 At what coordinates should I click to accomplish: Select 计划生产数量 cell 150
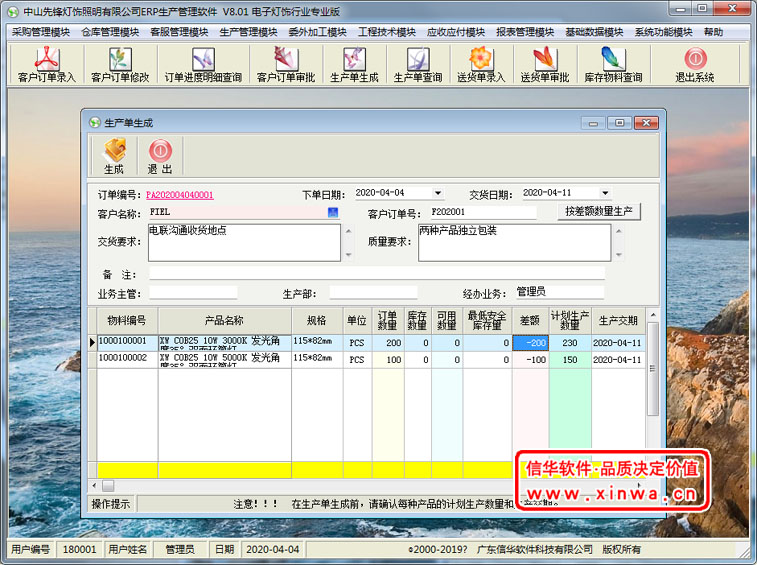[570, 360]
